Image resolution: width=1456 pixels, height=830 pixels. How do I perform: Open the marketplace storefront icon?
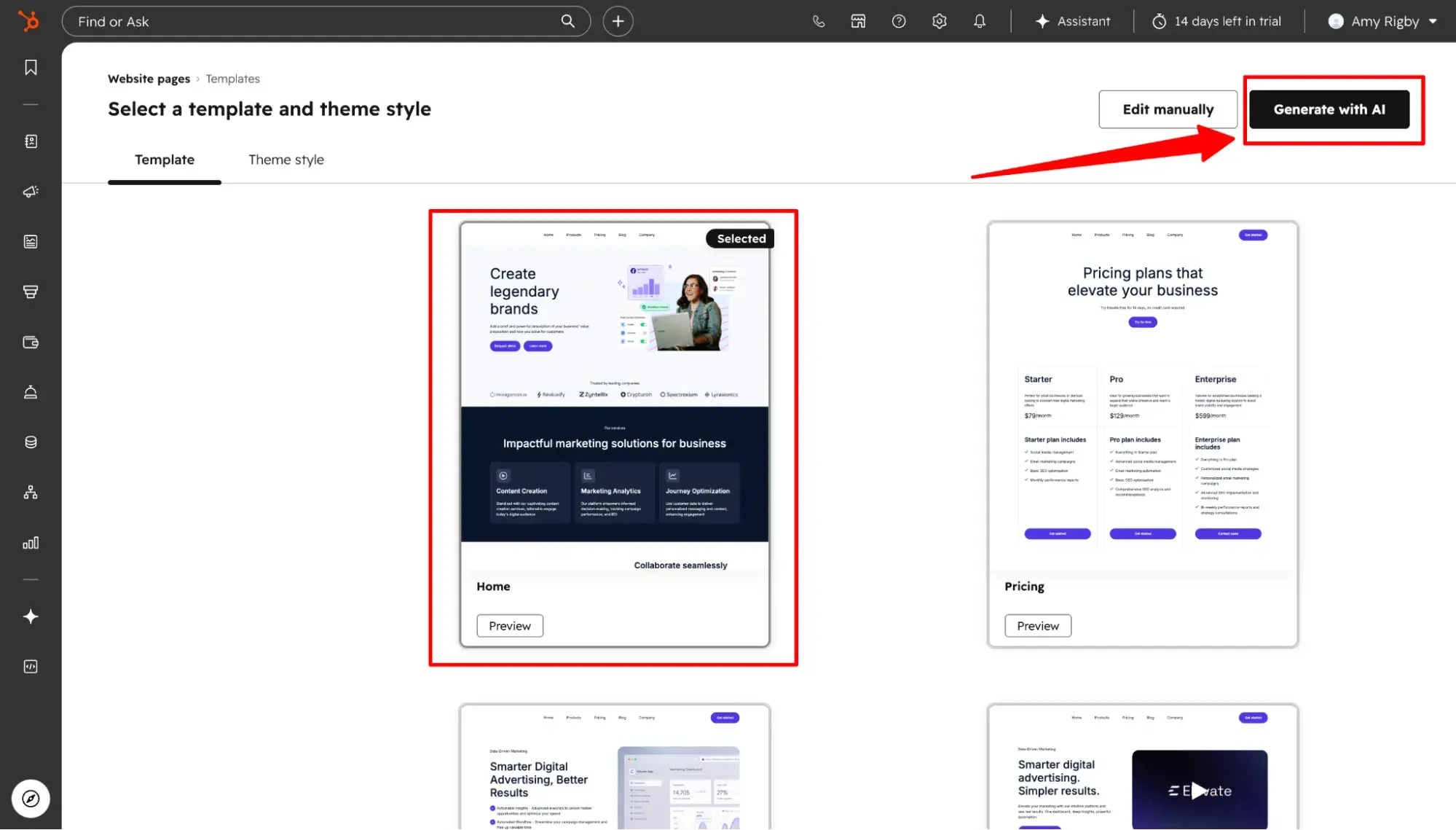point(859,21)
